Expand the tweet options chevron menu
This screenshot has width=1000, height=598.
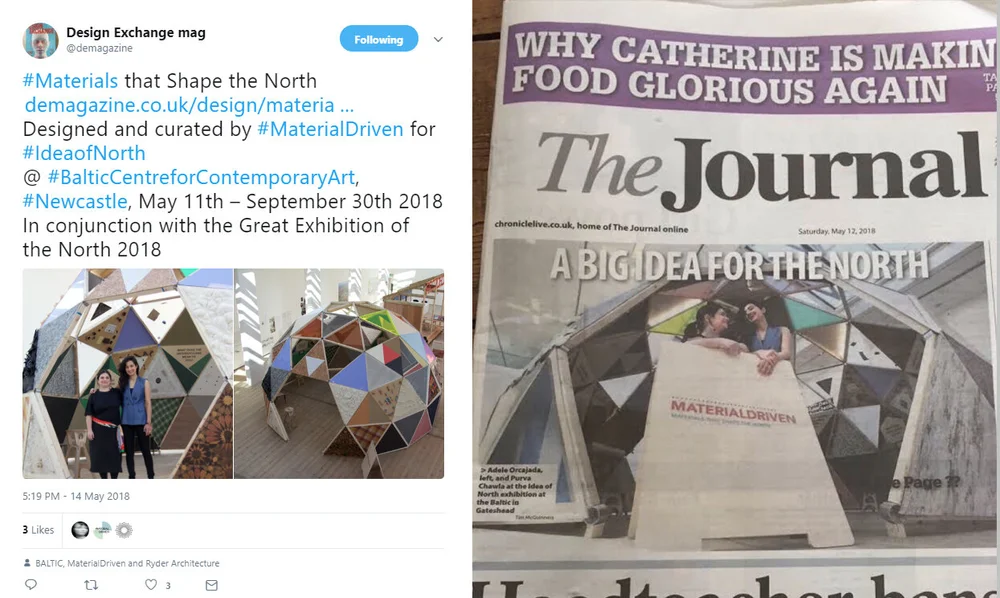pos(438,40)
